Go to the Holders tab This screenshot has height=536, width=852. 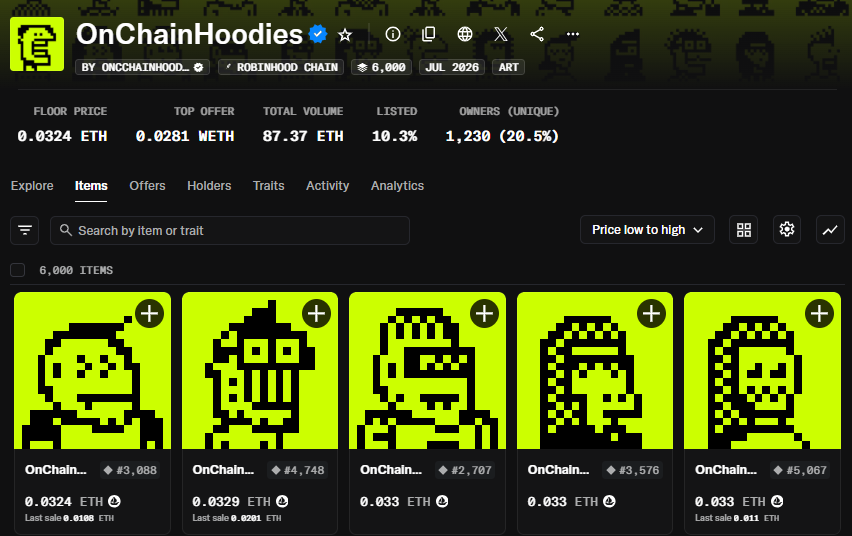pyautogui.click(x=209, y=186)
